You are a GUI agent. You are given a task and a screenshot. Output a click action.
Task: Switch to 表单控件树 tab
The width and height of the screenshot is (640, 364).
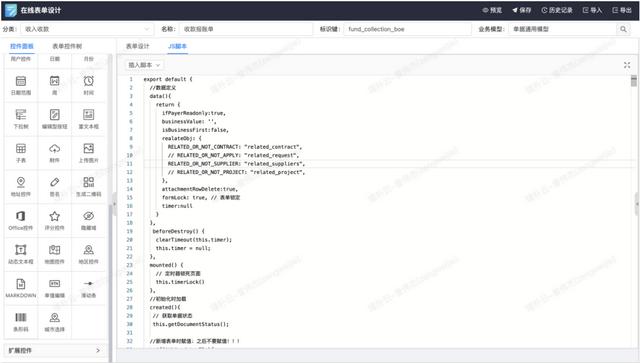click(67, 46)
